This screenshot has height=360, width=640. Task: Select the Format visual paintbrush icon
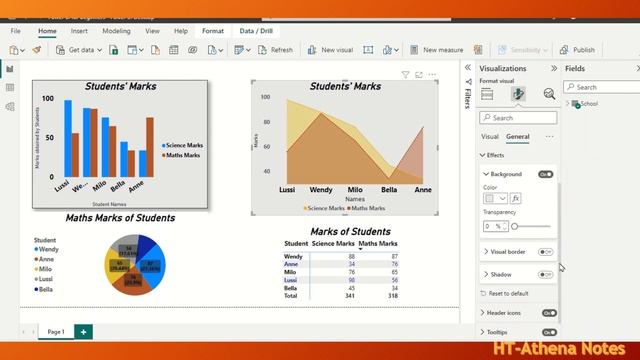point(518,94)
